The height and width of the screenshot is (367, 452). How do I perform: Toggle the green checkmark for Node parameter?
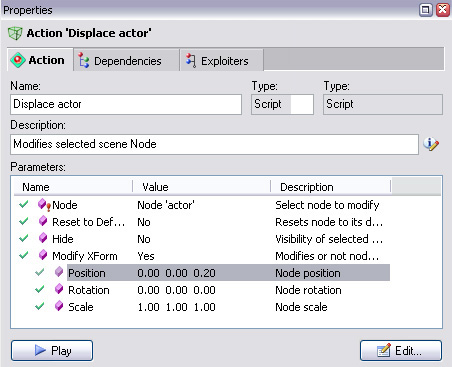(24, 204)
